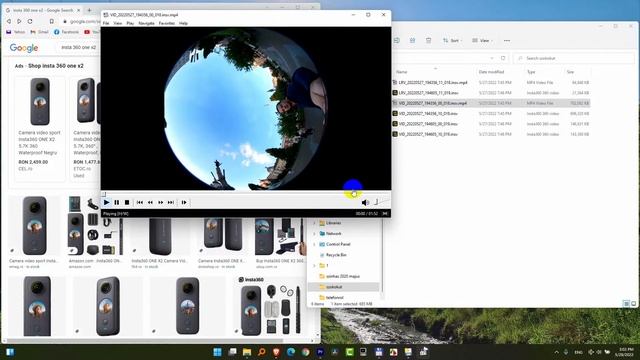Open the See more (…) menu in File Explorer

pos(507,40)
